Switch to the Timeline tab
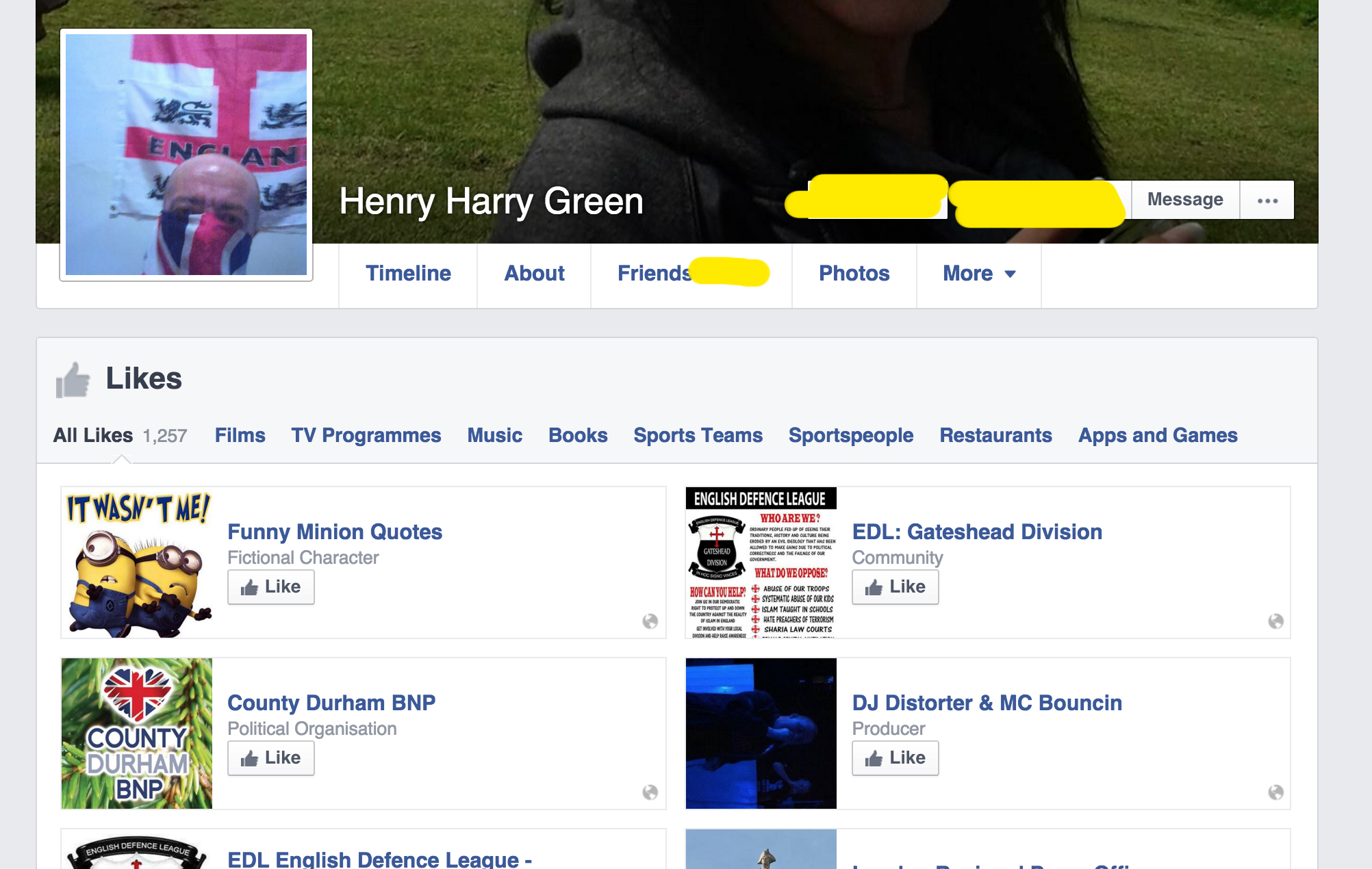 click(x=408, y=274)
